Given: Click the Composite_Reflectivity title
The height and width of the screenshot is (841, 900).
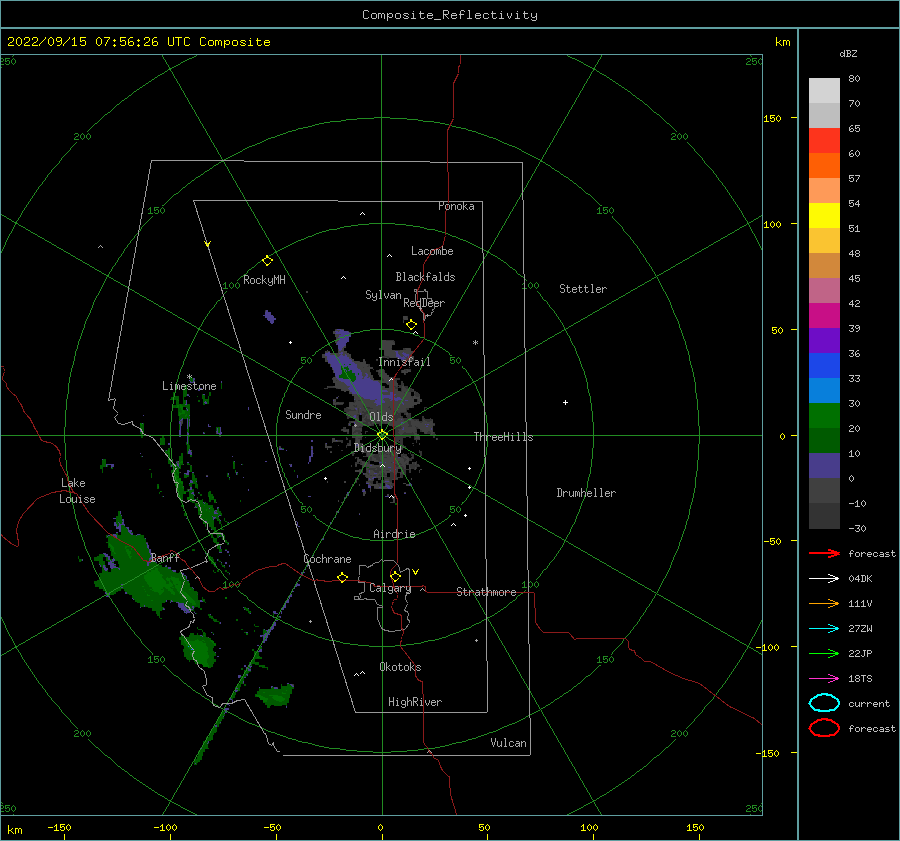Looking at the screenshot, I should pos(450,15).
